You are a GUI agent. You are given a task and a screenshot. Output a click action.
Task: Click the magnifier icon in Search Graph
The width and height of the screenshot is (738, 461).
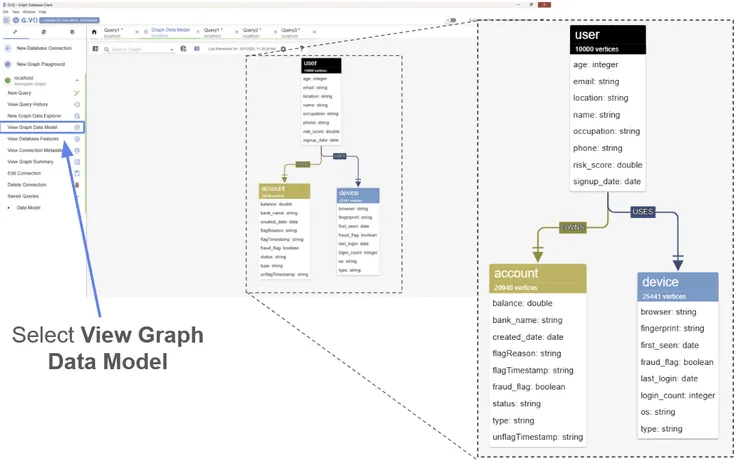[107, 49]
